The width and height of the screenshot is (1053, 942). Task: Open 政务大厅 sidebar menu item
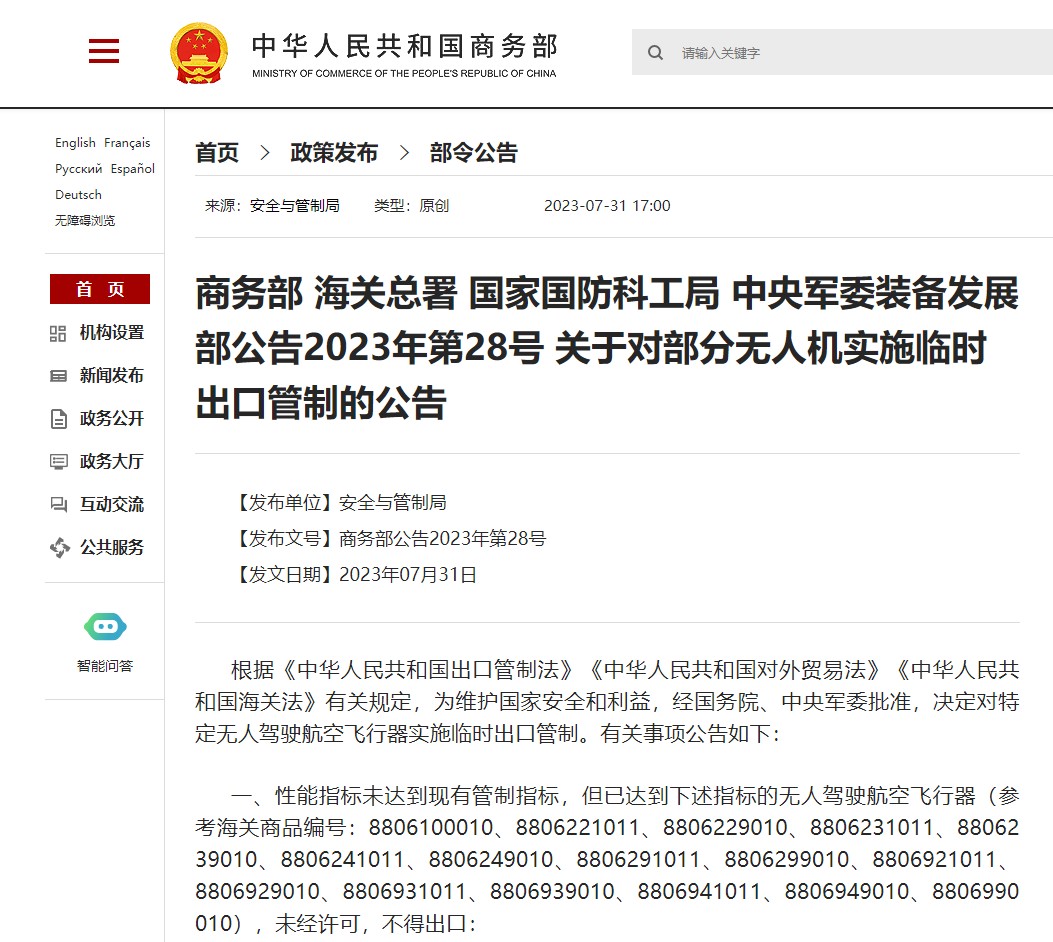coord(111,462)
